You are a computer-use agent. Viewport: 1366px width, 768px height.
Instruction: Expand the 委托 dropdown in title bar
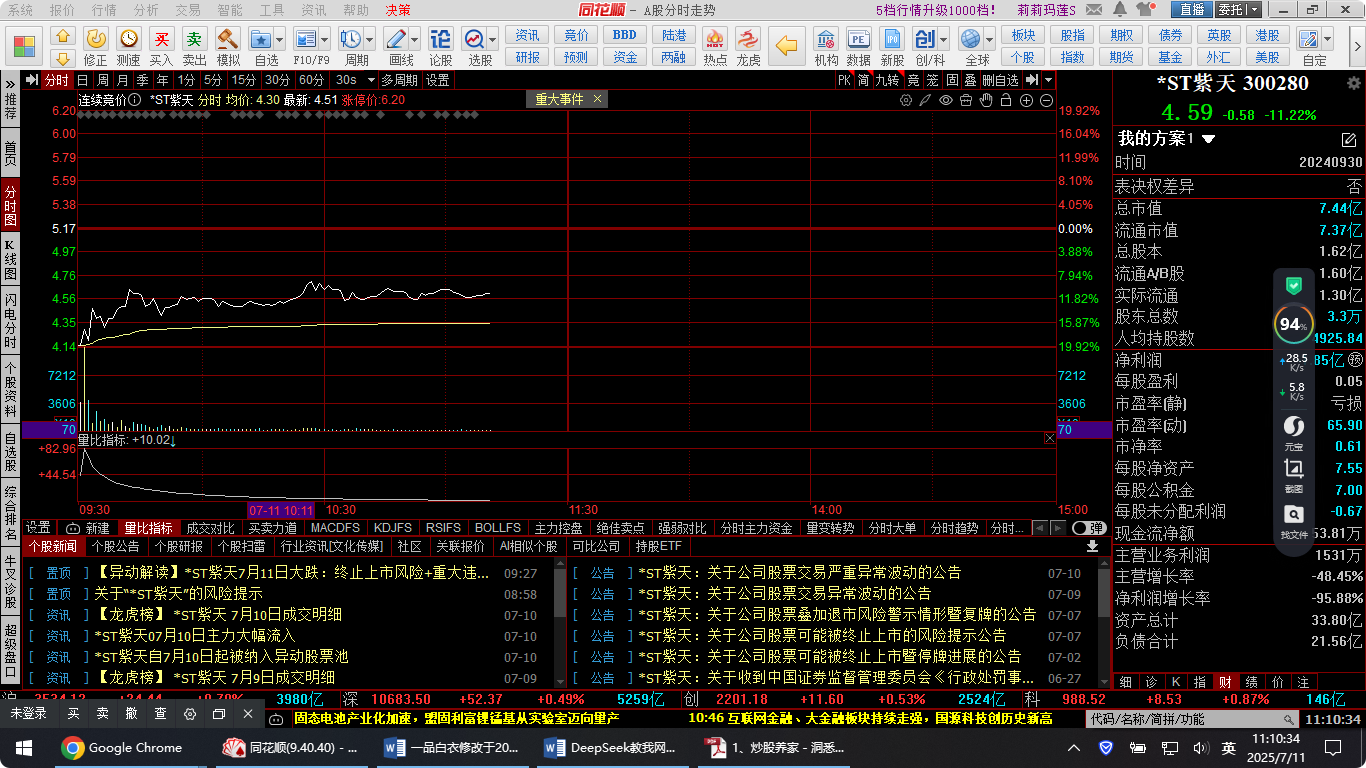tap(1253, 10)
